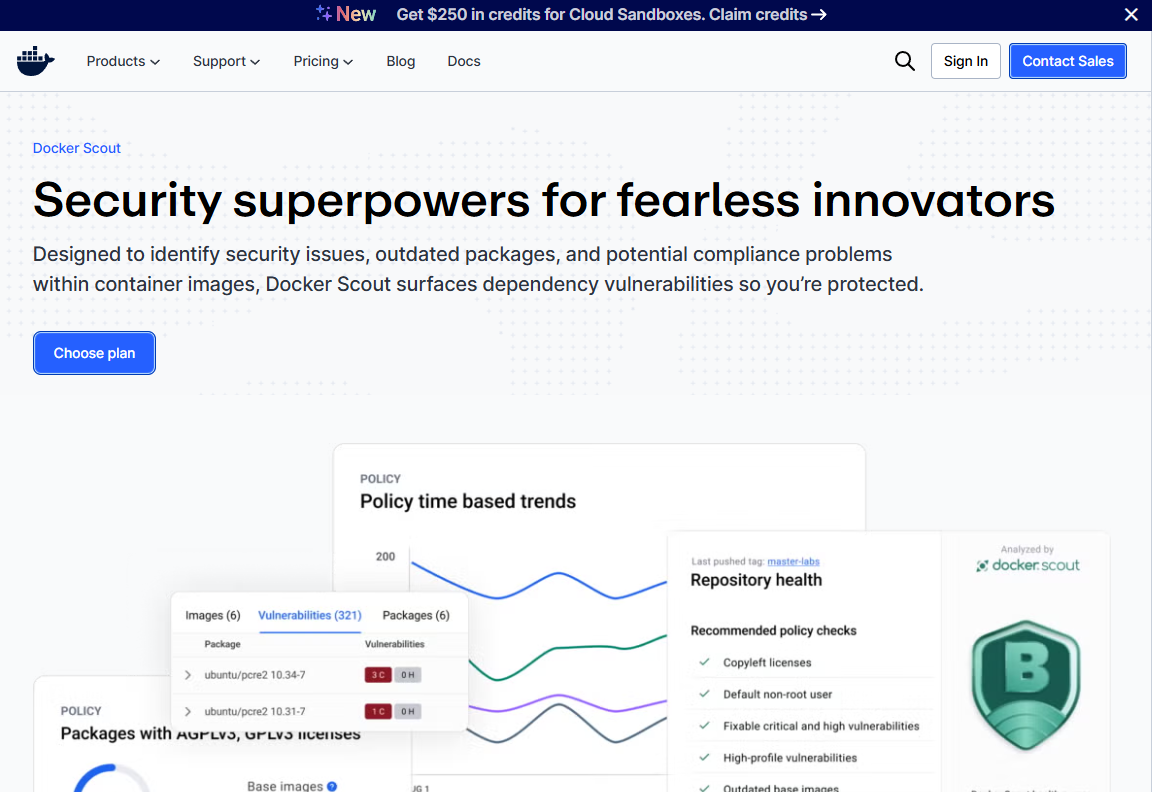Click the Package column header
This screenshot has height=792, width=1152.
(x=222, y=644)
